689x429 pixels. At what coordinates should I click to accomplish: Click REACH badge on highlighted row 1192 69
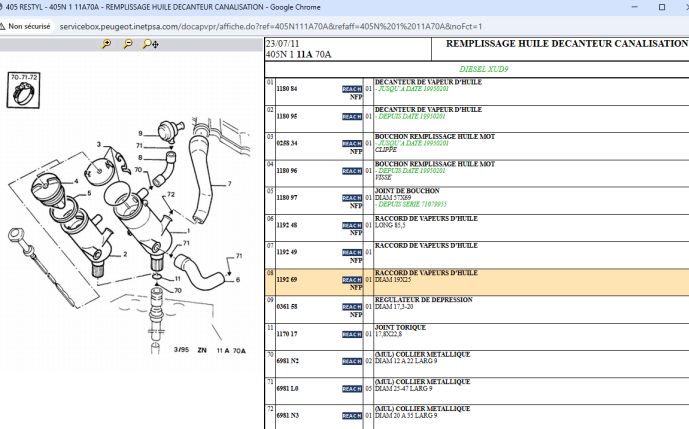352,280
